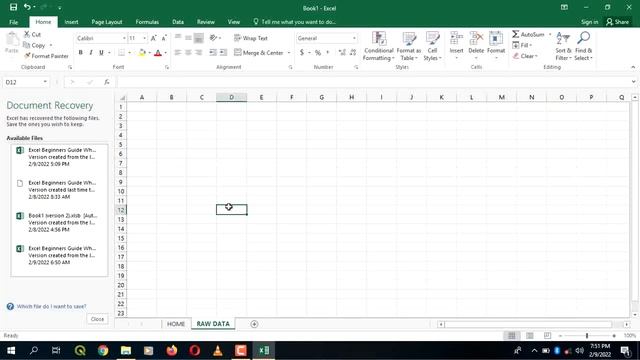Open Format as Table gallery
Viewport: 640px width, 360px height.
409,46
